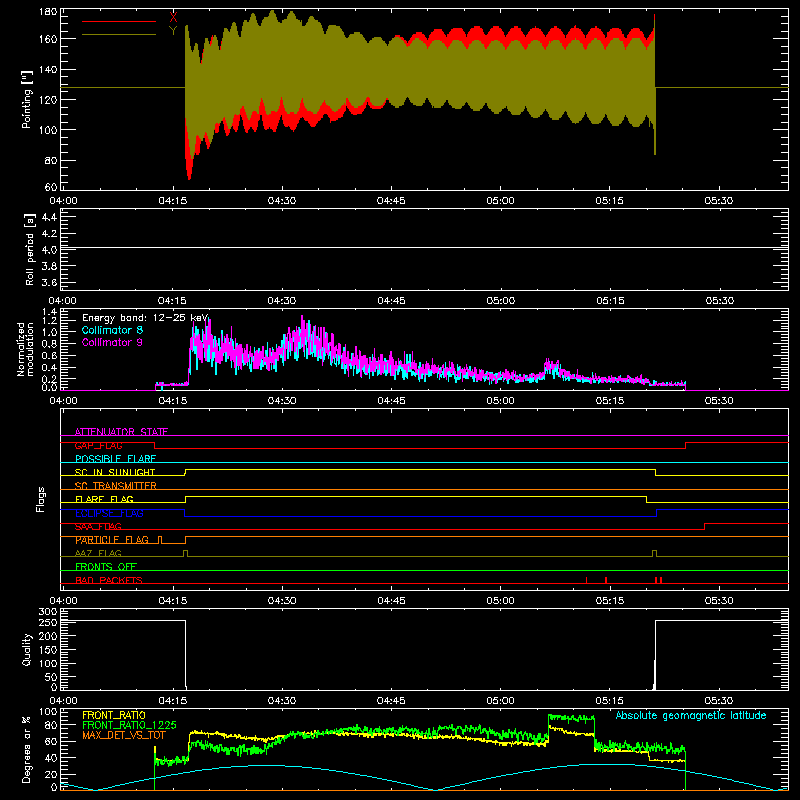Click the POSSIBLE_FLARE flag label
The height and width of the screenshot is (800, 800).
pos(115,459)
